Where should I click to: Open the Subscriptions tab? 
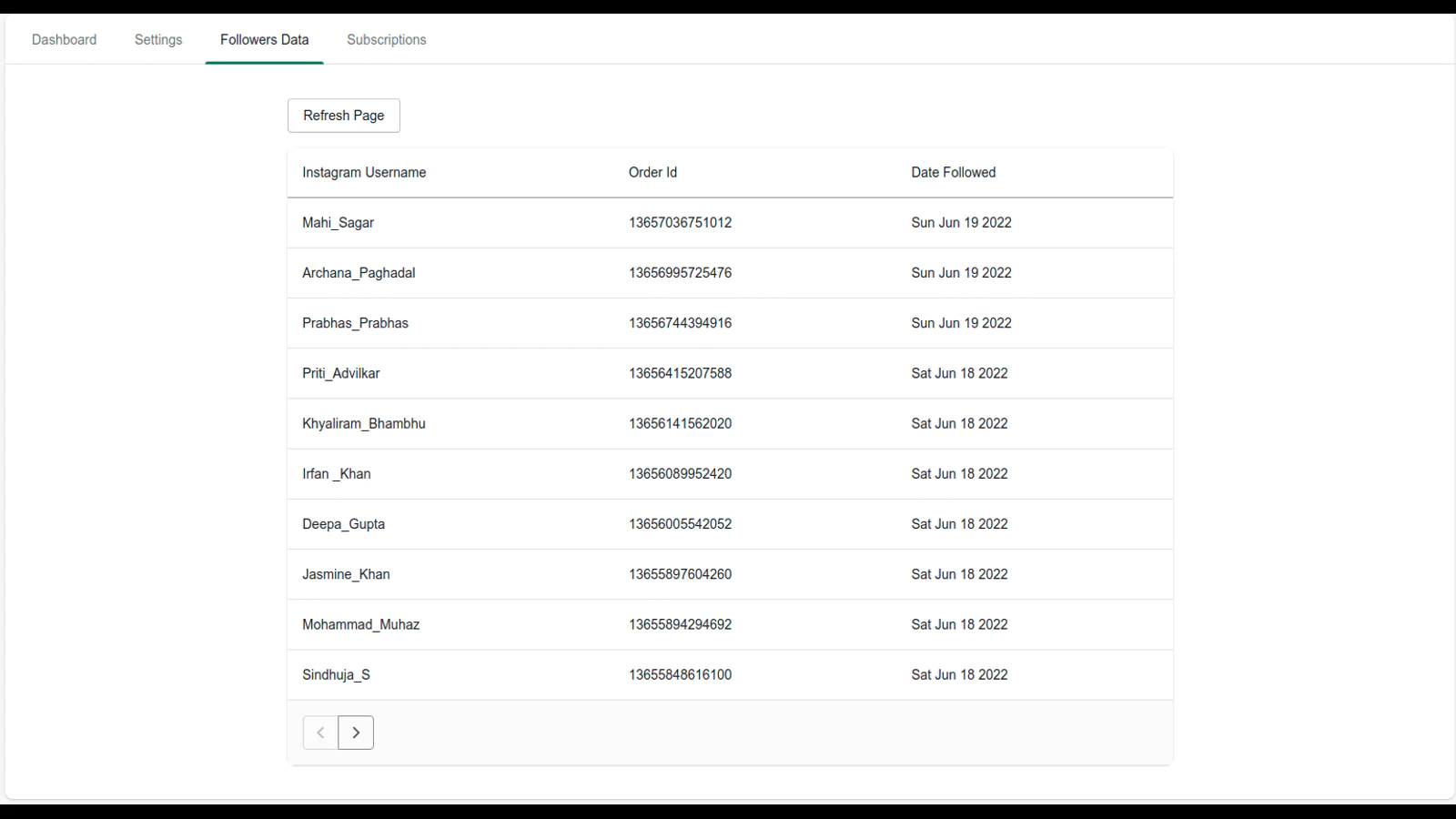[x=387, y=40]
